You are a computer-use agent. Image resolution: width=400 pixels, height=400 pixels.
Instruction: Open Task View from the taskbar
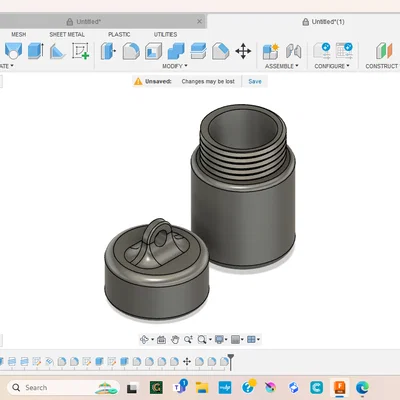point(132,388)
